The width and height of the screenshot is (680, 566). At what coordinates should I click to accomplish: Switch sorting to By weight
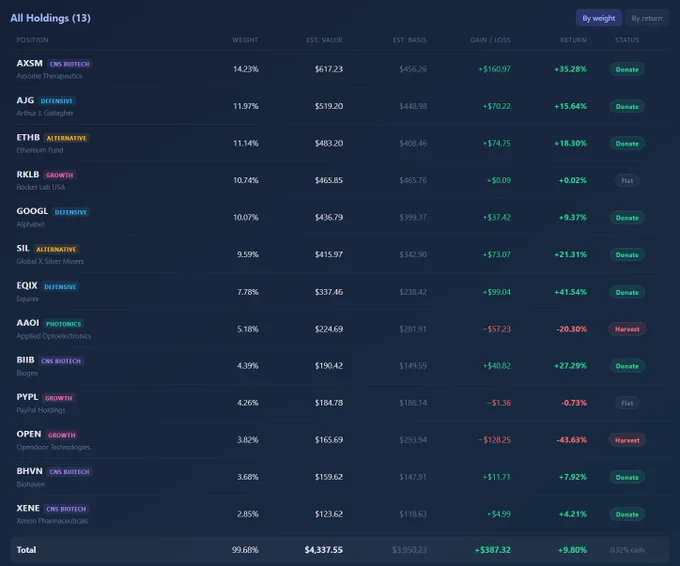(x=598, y=18)
